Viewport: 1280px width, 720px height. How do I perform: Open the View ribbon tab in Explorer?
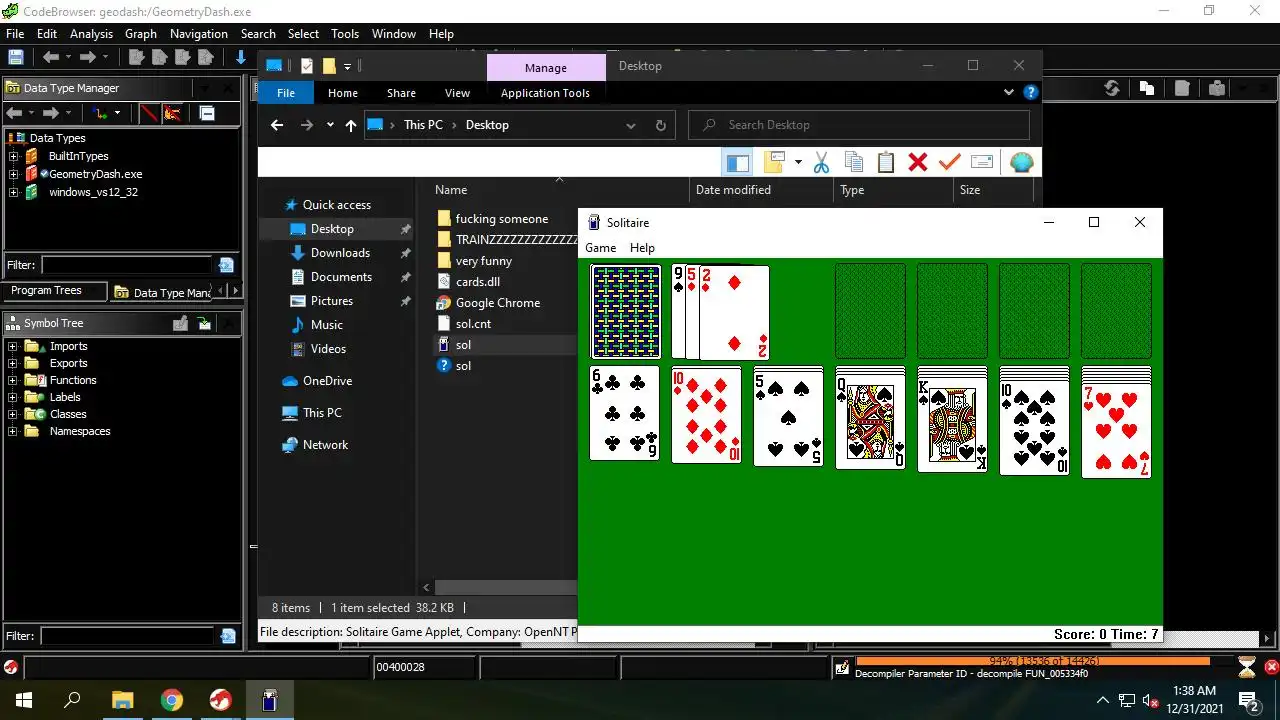tap(457, 93)
